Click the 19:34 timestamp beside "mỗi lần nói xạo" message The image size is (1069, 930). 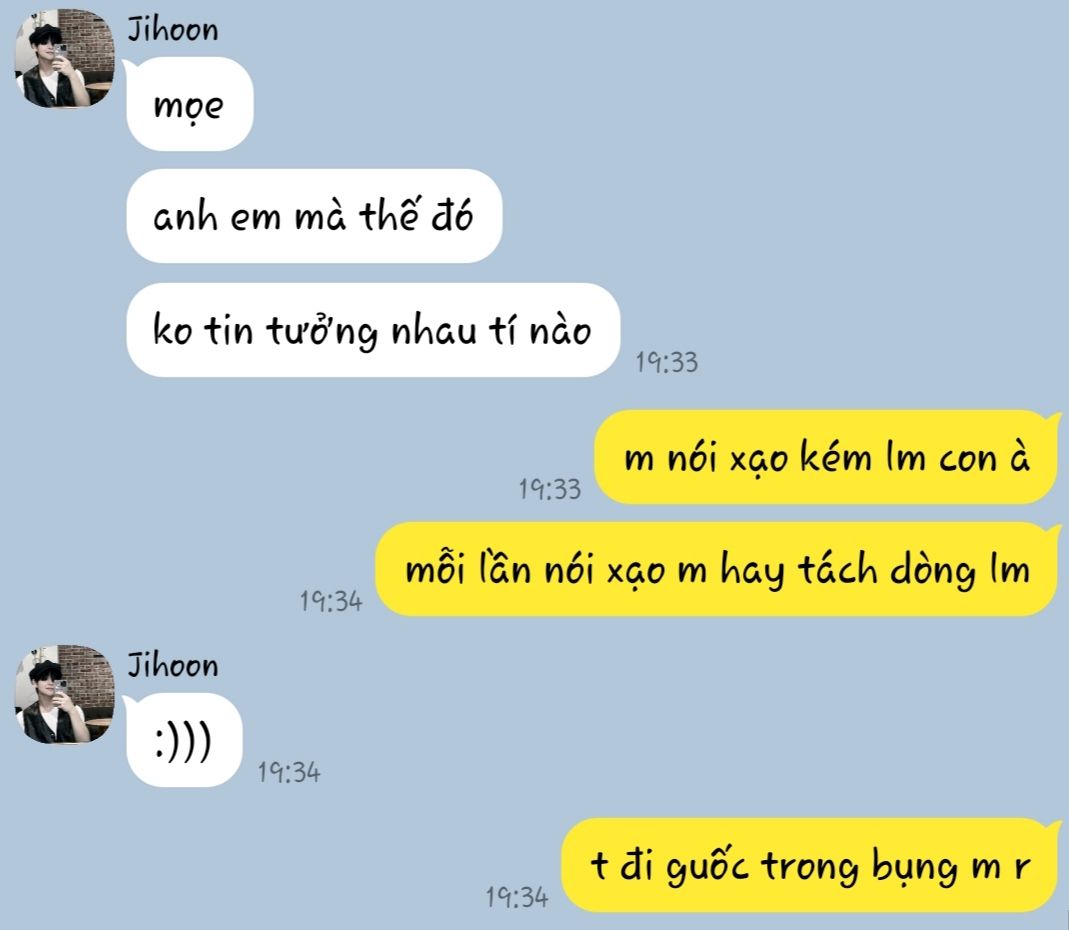point(331,601)
